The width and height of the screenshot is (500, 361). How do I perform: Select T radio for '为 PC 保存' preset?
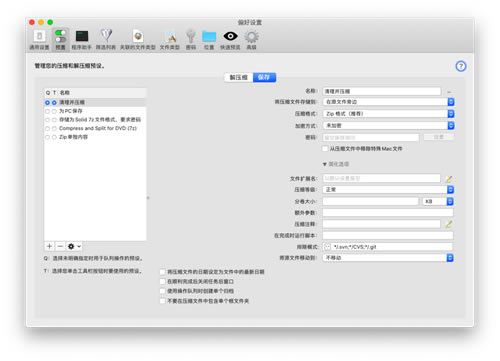[54, 111]
